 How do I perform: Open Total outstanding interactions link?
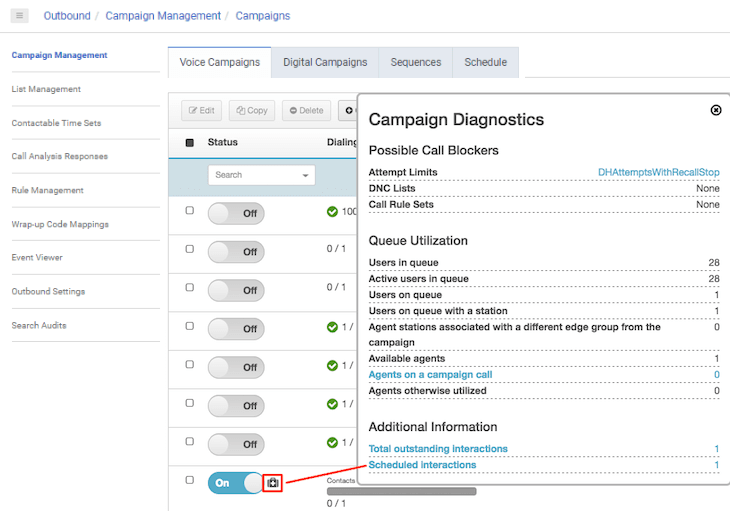point(438,449)
